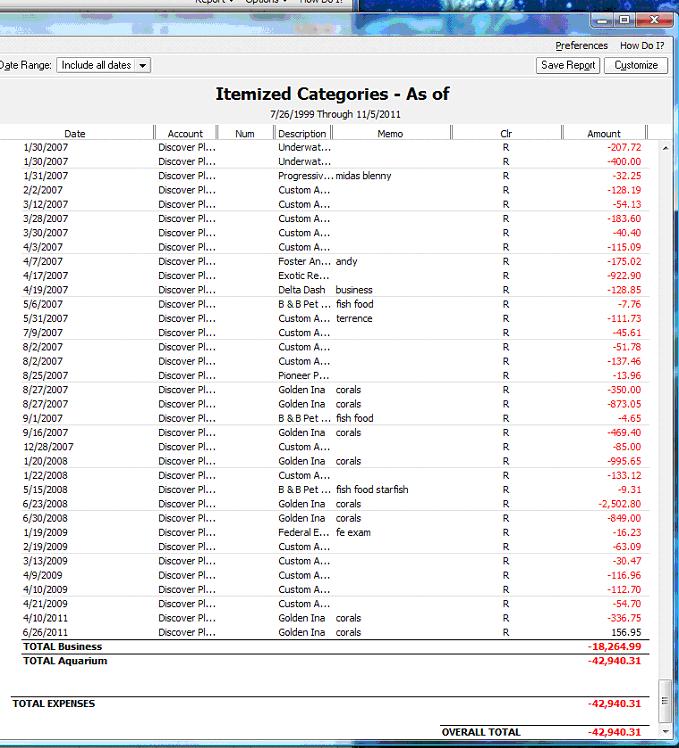
Task: Click the business memo entry
Action: tap(354, 290)
